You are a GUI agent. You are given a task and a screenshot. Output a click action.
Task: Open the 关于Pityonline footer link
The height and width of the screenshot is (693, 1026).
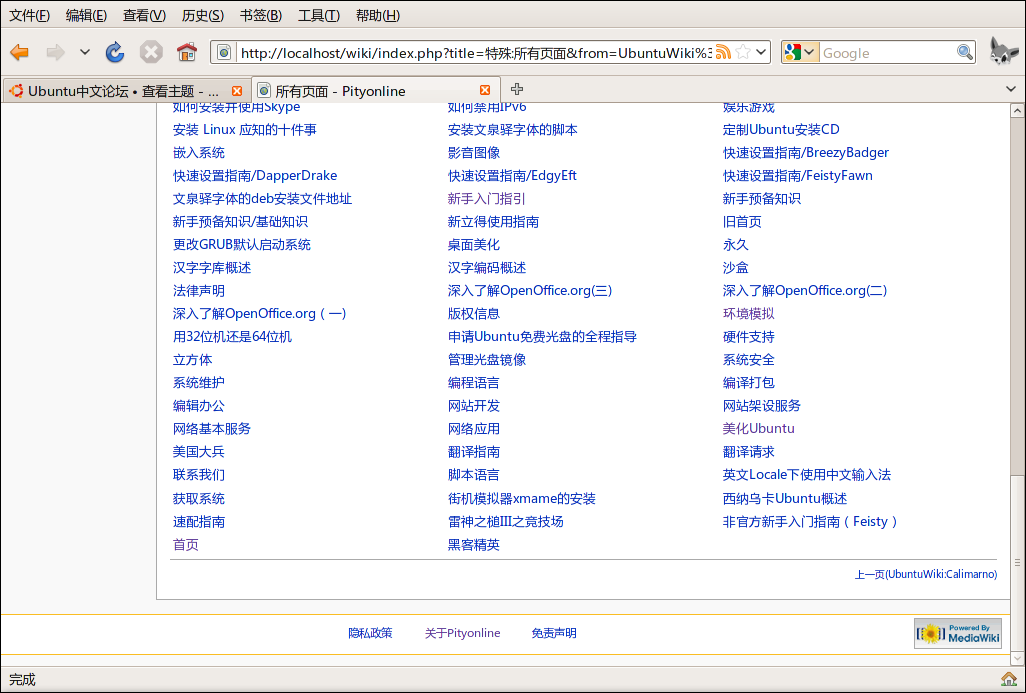click(463, 633)
